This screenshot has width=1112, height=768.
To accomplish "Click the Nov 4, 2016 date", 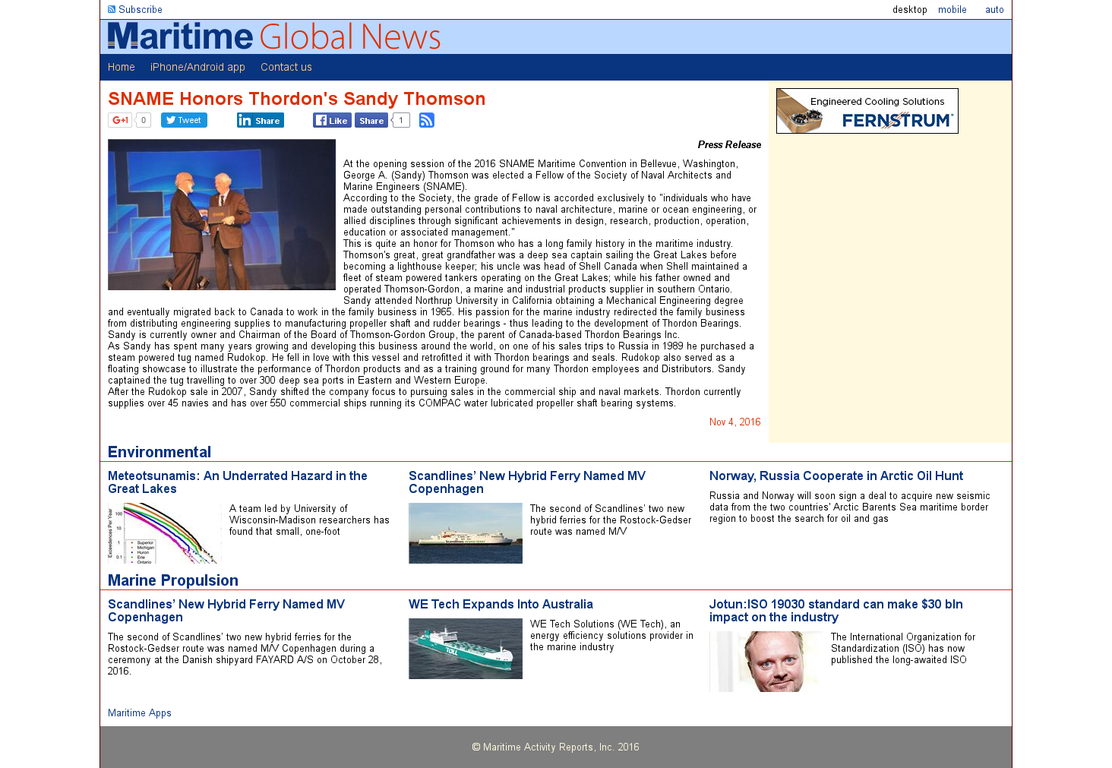I will tap(735, 422).
